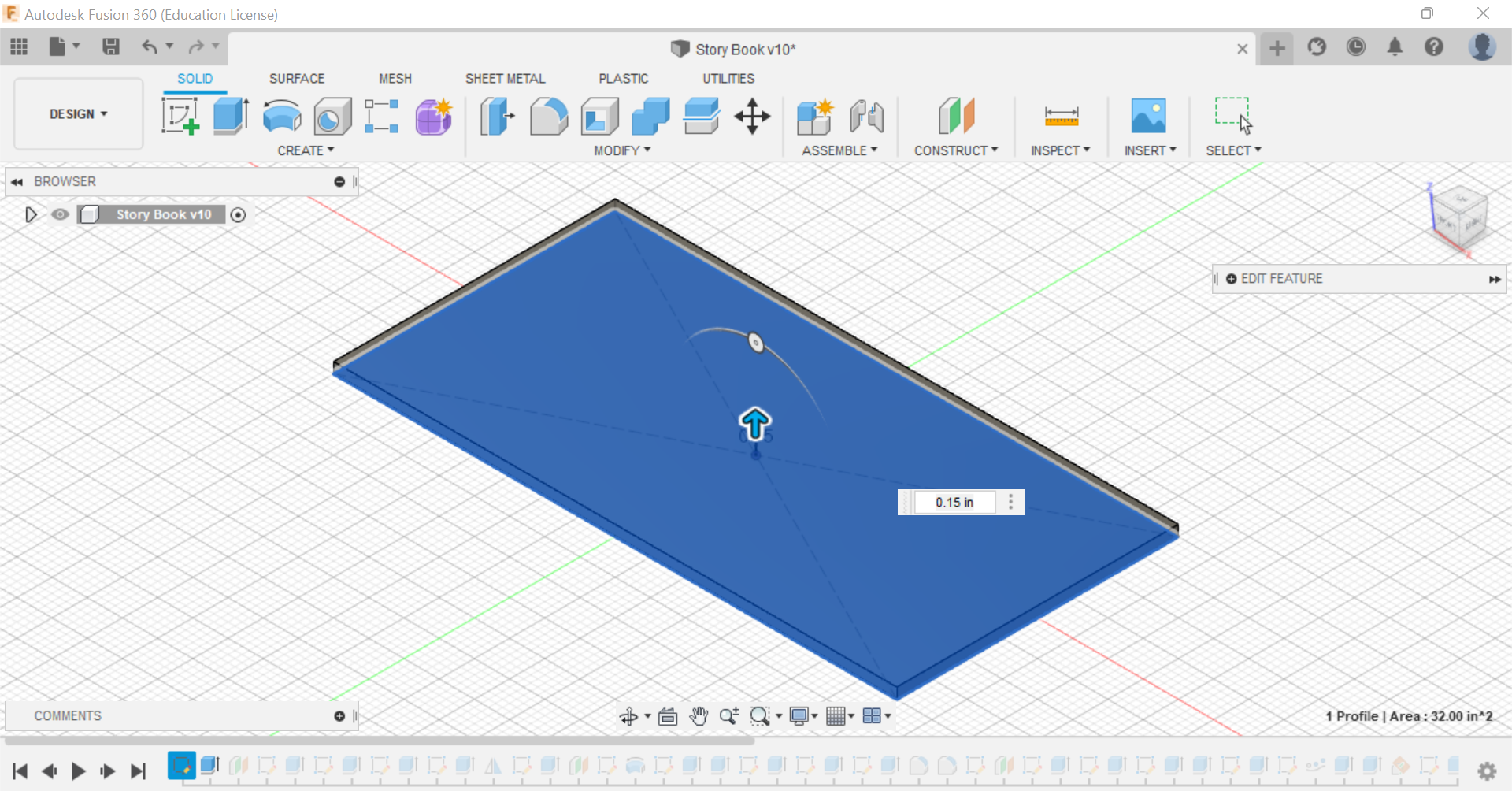1512x791 pixels.
Task: Choose the Extrude tool
Action: (x=231, y=116)
